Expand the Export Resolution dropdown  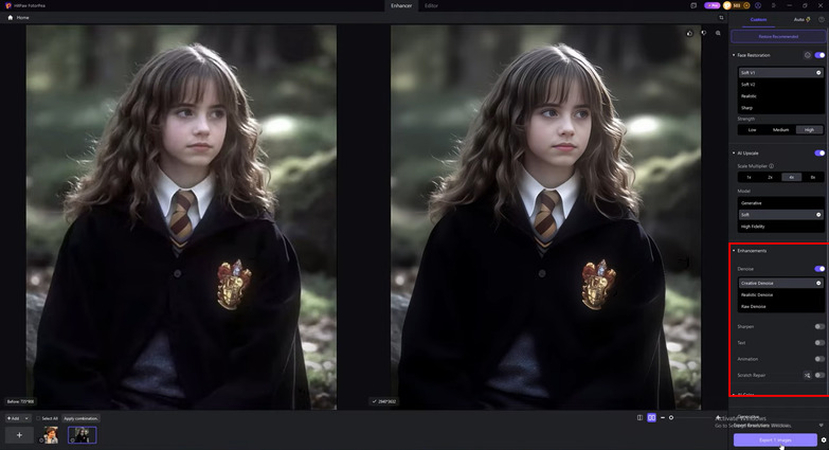coord(821,425)
